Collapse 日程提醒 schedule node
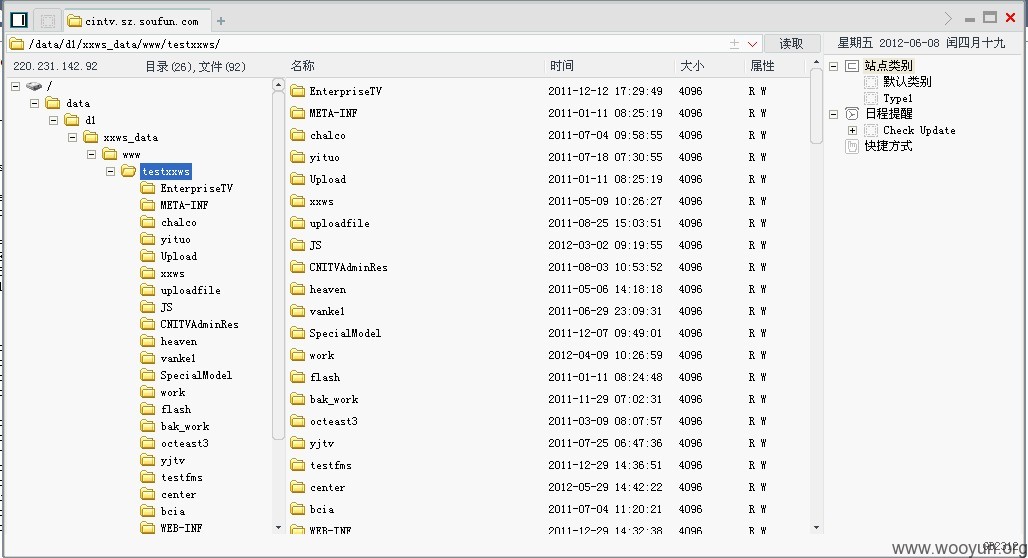Screen dimensions: 1028x558 click(833, 114)
